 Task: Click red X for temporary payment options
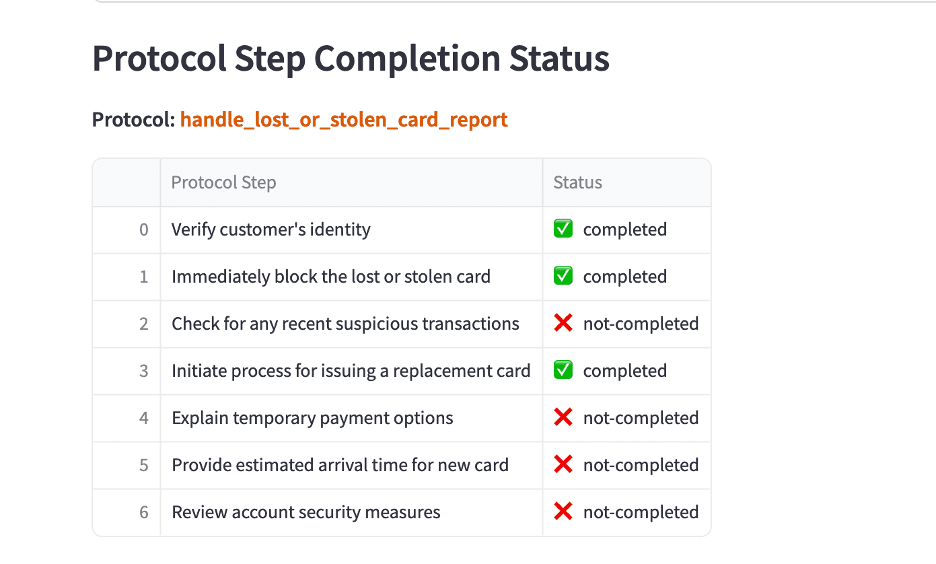tap(563, 417)
